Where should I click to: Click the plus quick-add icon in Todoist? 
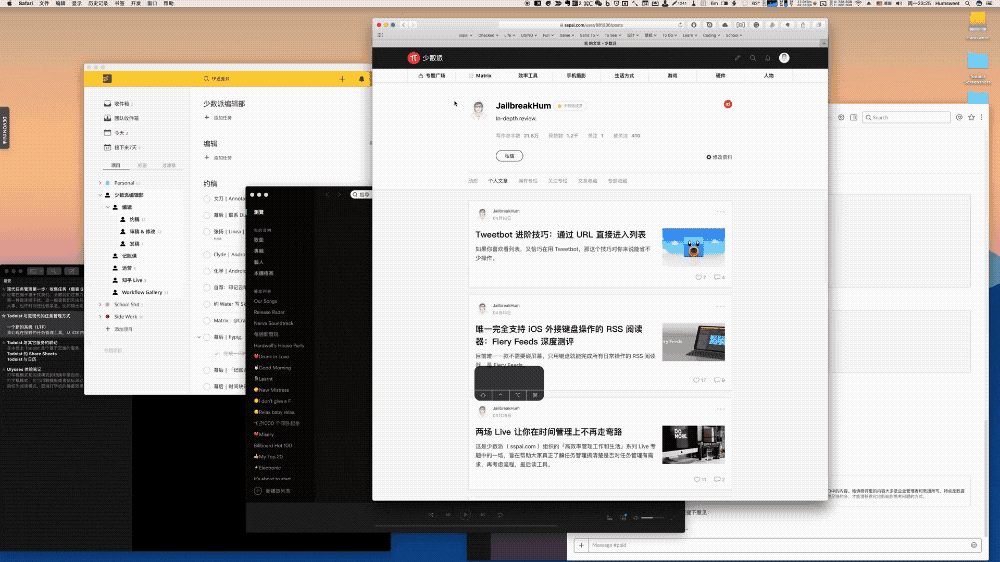(342, 78)
